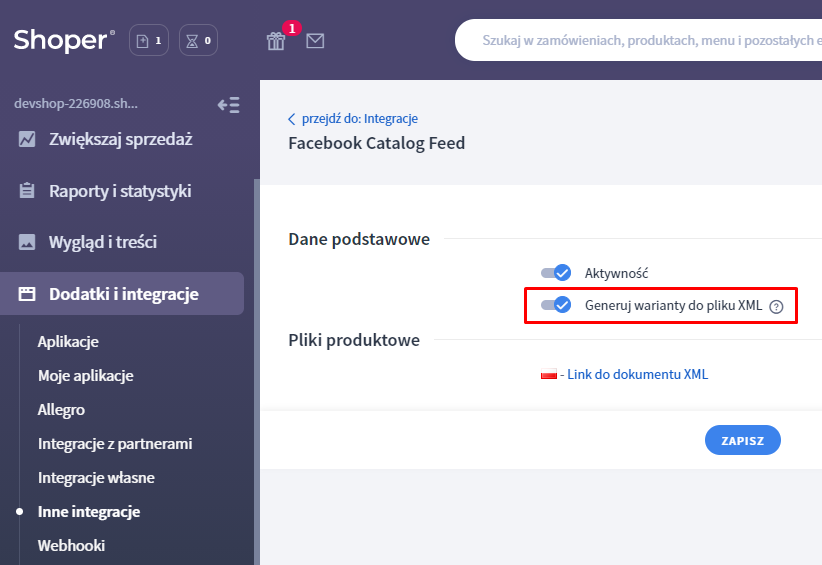
Task: Expand the Zwiększaj sprzedaż menu
Action: [x=120, y=139]
